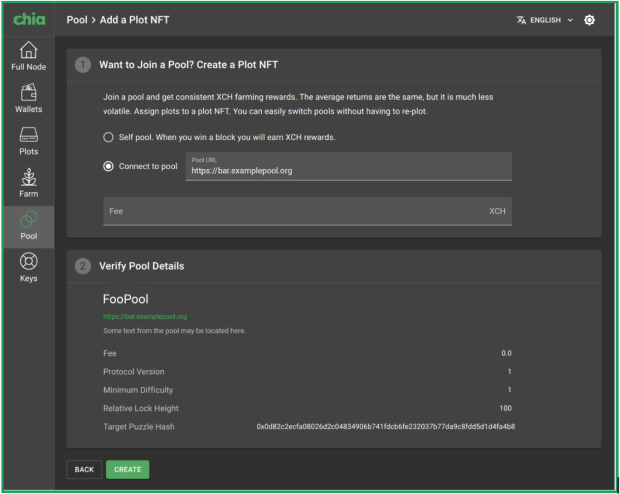This screenshot has width=620, height=494.
Task: Go to the Plots section
Action: [x=28, y=141]
